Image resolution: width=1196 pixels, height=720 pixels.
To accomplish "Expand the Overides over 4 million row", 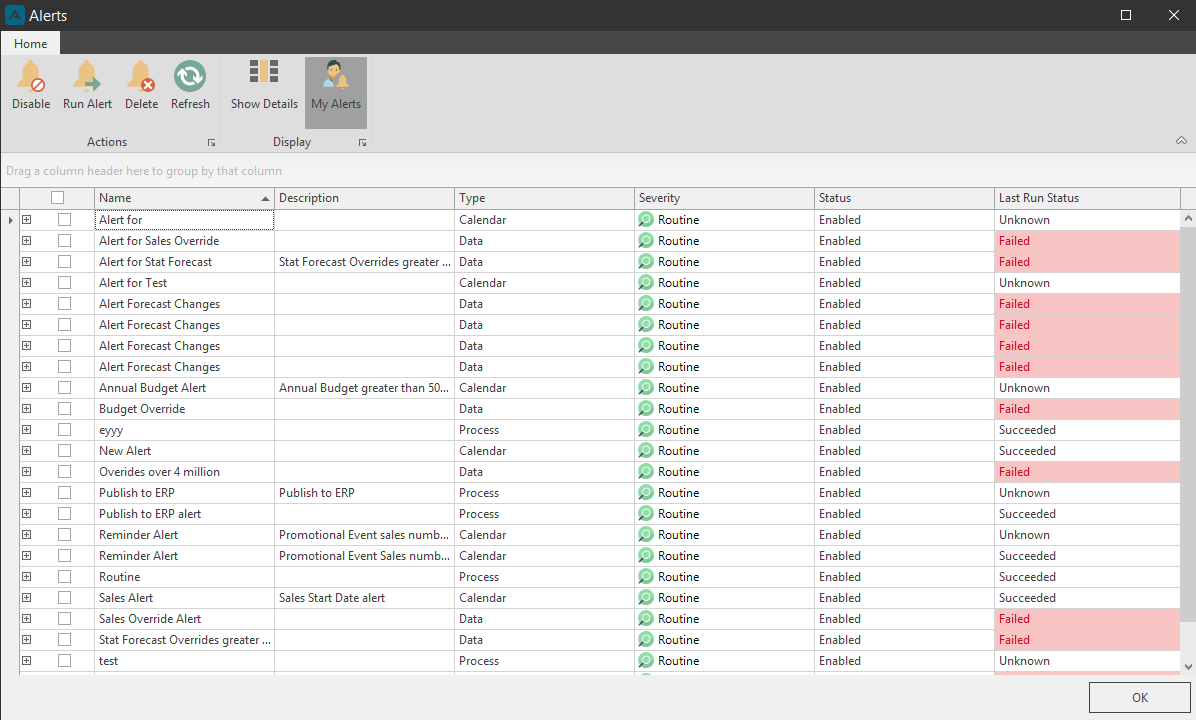I will tap(27, 472).
